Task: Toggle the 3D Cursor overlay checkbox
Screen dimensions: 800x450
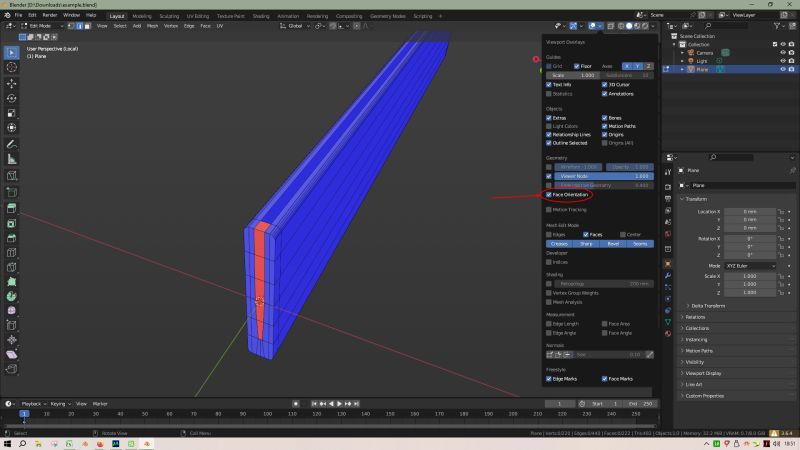Action: tap(605, 85)
